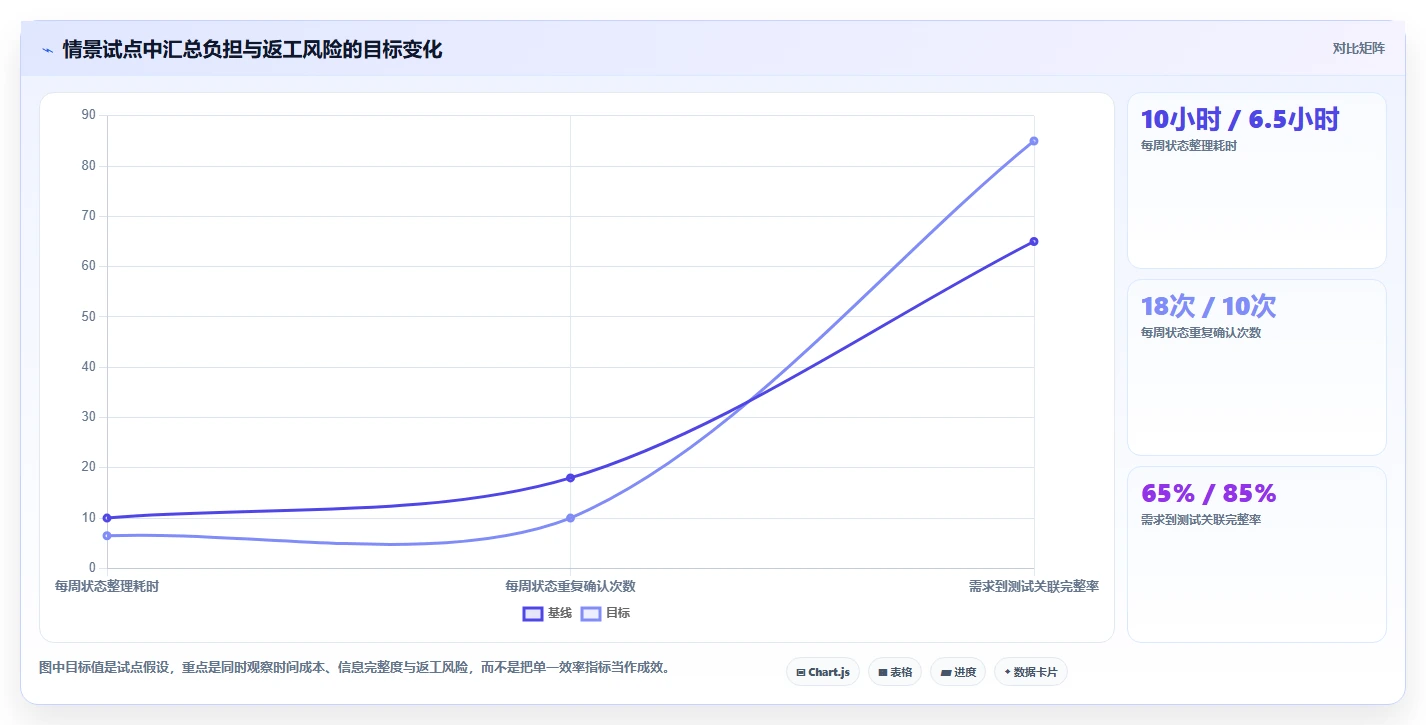Viewport: 1426px width, 725px height.
Task: Click the 对比矩阵 label in the header
Action: click(x=1359, y=48)
